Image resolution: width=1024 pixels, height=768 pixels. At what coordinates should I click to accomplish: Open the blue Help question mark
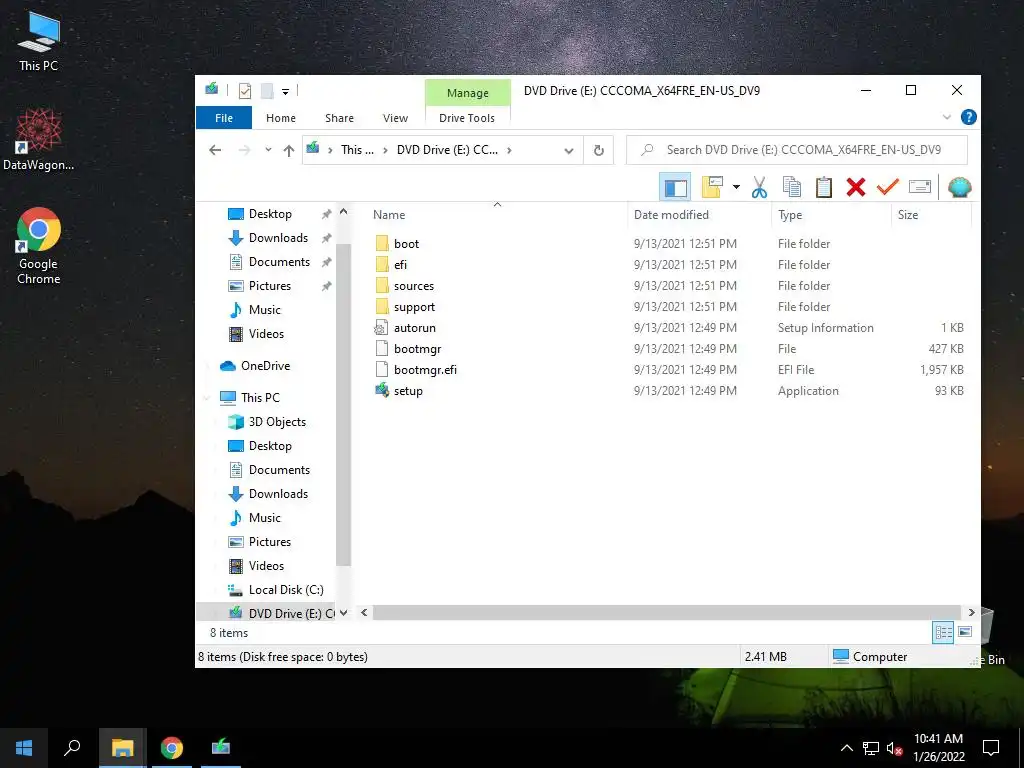968,118
